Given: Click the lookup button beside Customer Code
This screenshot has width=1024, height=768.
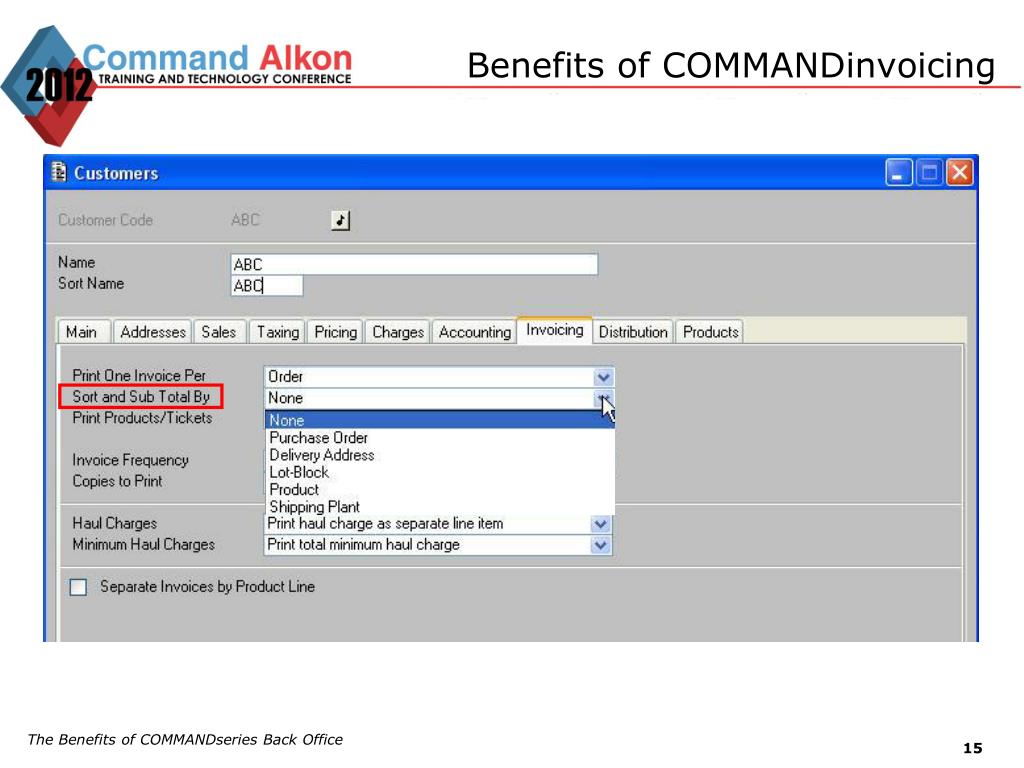Looking at the screenshot, I should (x=340, y=221).
